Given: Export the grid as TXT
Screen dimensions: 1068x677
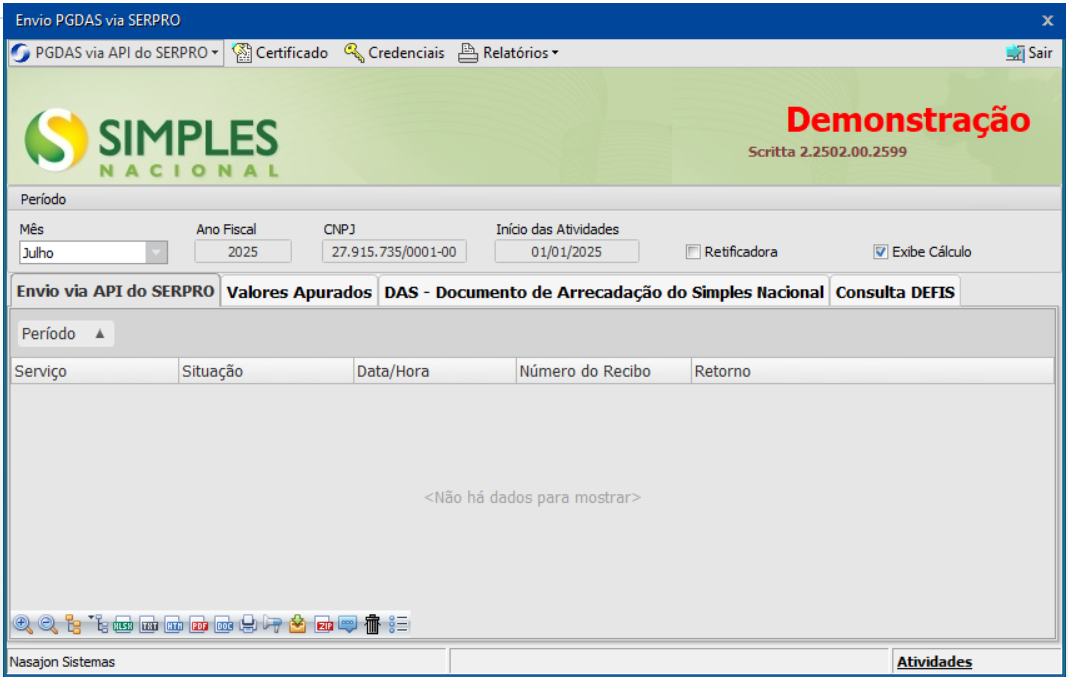Looking at the screenshot, I should coord(149,625).
